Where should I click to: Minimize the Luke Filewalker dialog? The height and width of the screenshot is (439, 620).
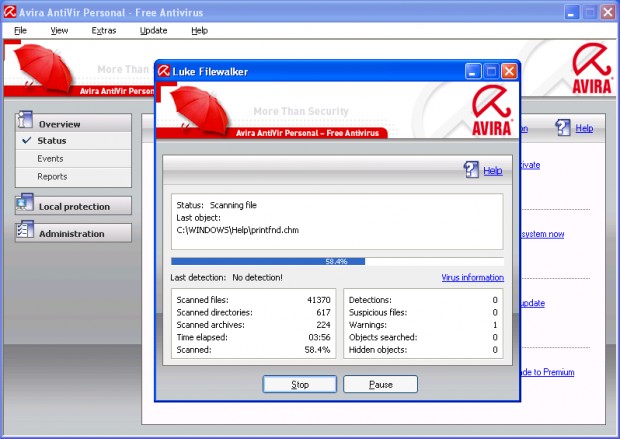tap(473, 72)
